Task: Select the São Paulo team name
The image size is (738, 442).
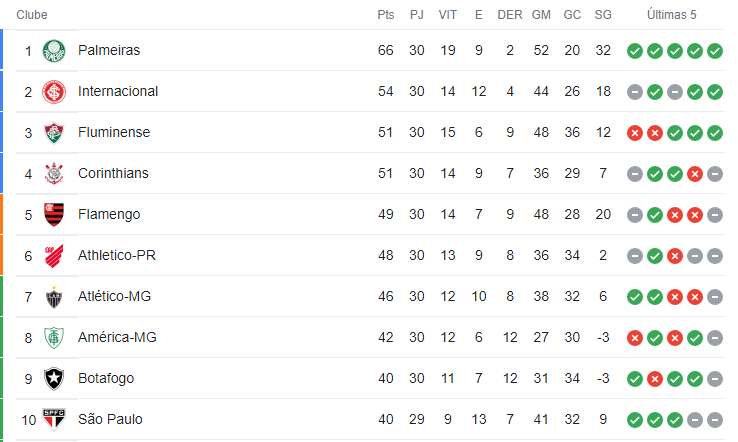Action: [110, 419]
